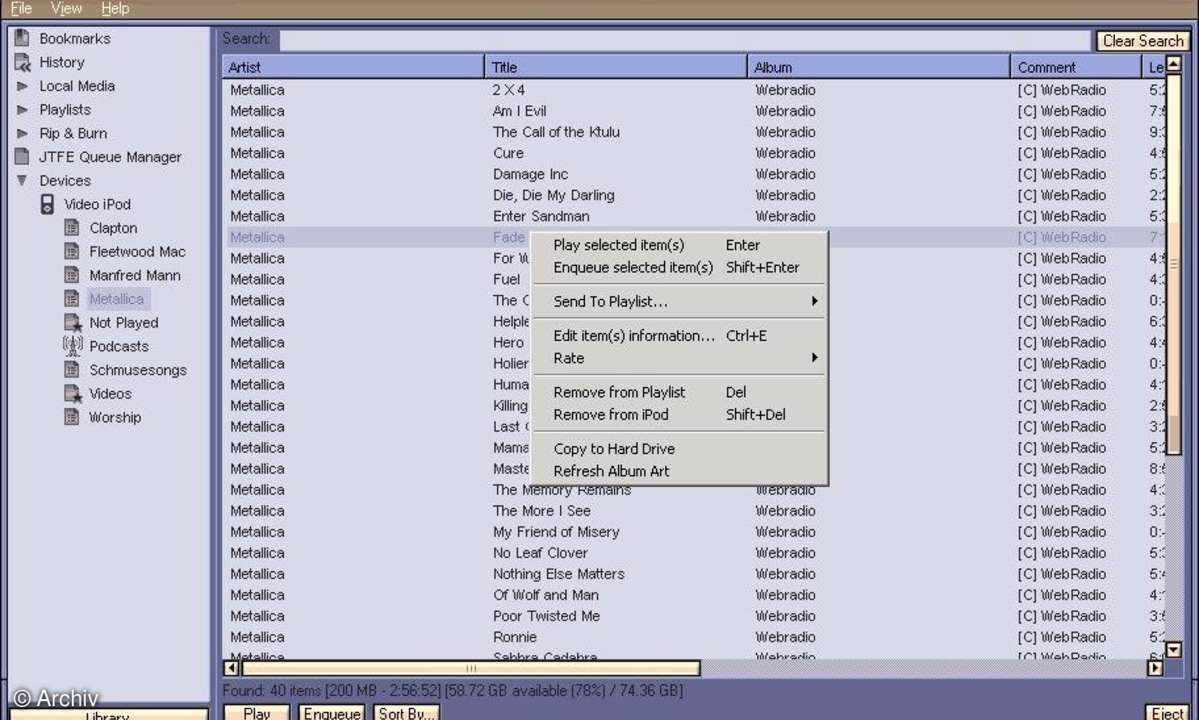Click the Schmusesongs playlist icon

coord(71,369)
